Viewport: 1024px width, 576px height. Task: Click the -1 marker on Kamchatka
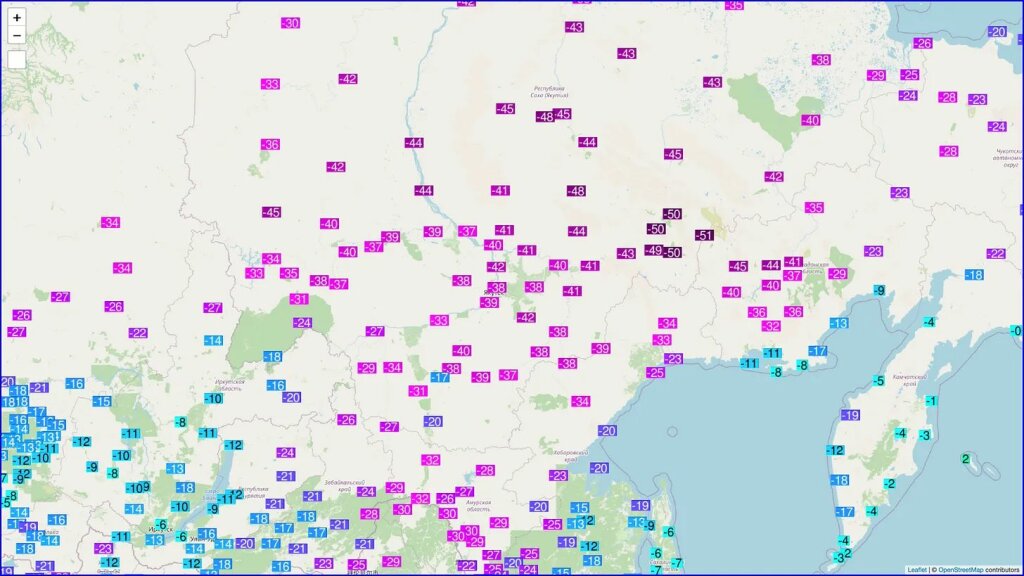point(931,401)
